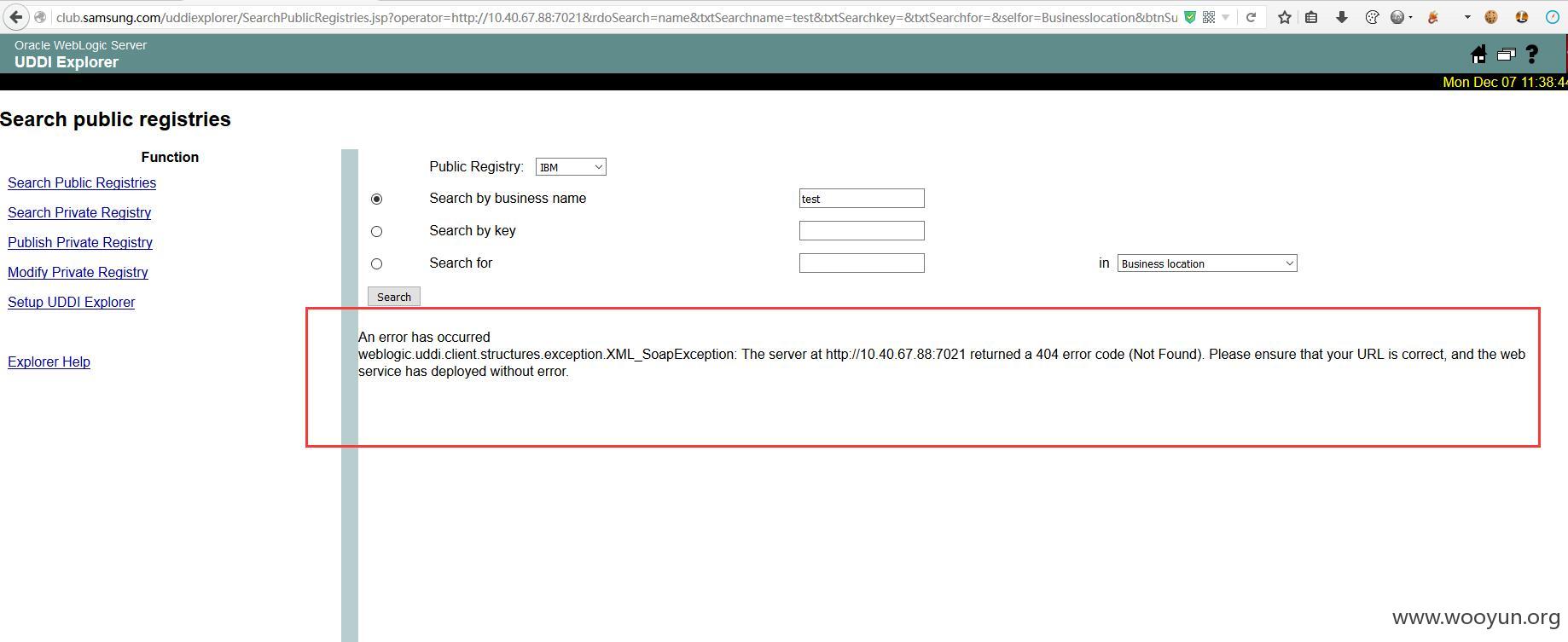Click the green shield security icon
Viewport: 1568px width, 642px height.
point(1190,17)
